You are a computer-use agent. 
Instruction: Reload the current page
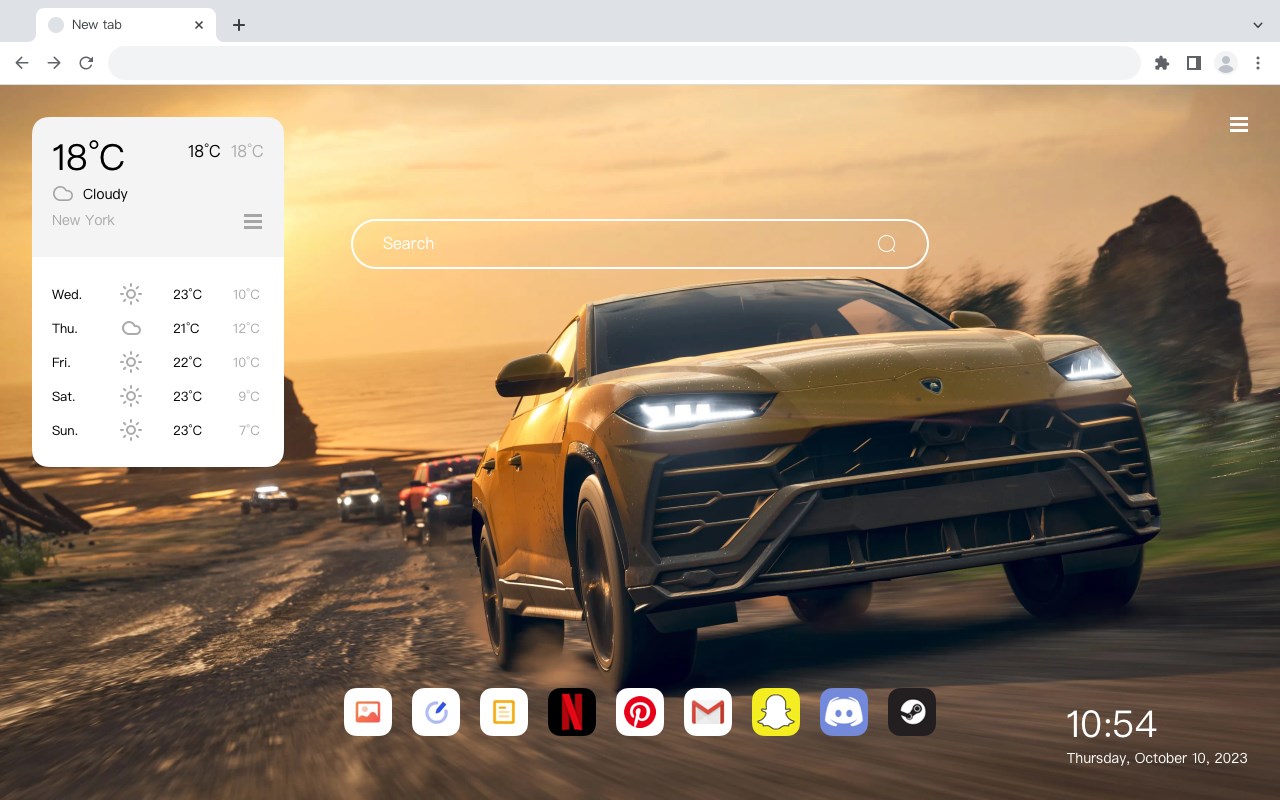86,63
